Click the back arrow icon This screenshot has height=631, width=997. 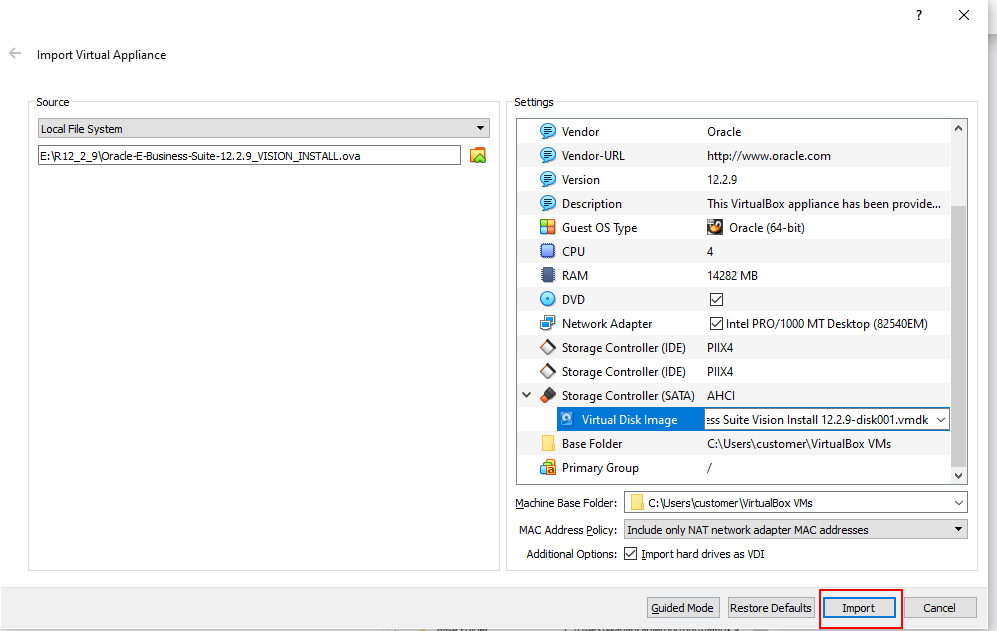click(15, 54)
